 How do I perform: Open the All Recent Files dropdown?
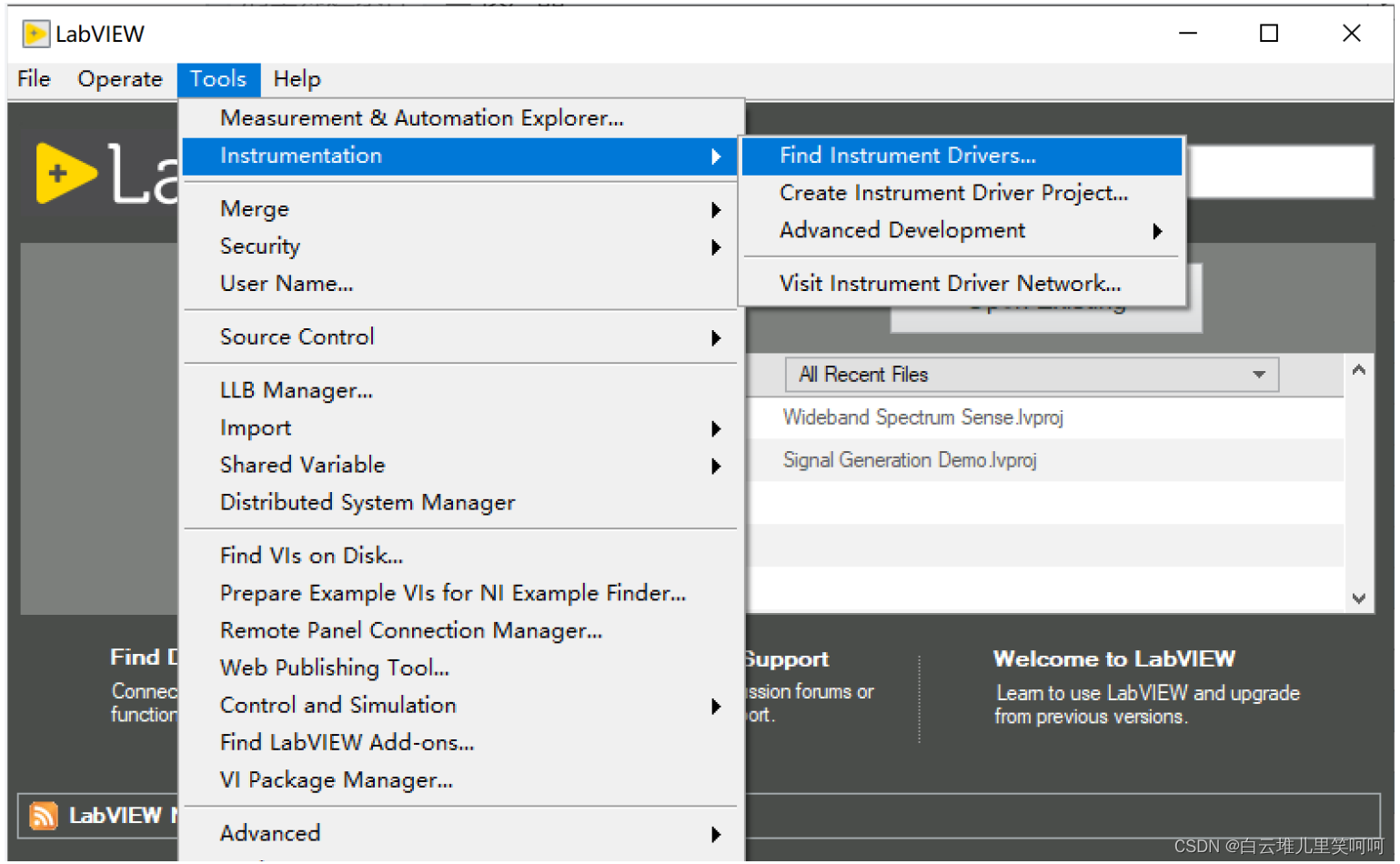1032,375
